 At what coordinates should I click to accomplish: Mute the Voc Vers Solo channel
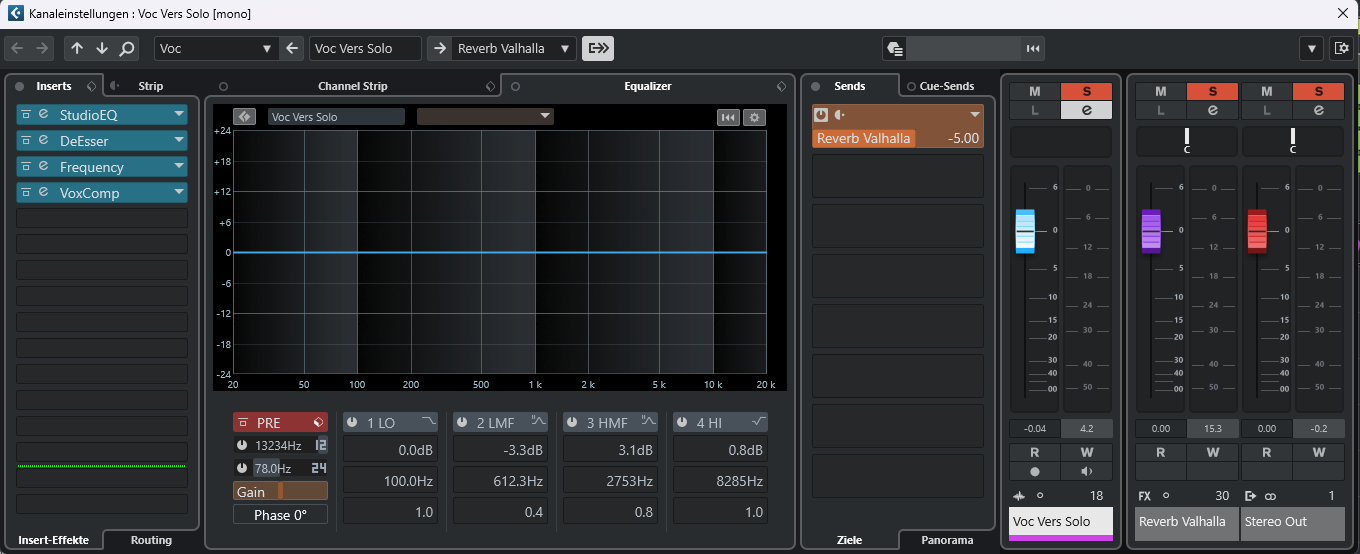(1034, 92)
